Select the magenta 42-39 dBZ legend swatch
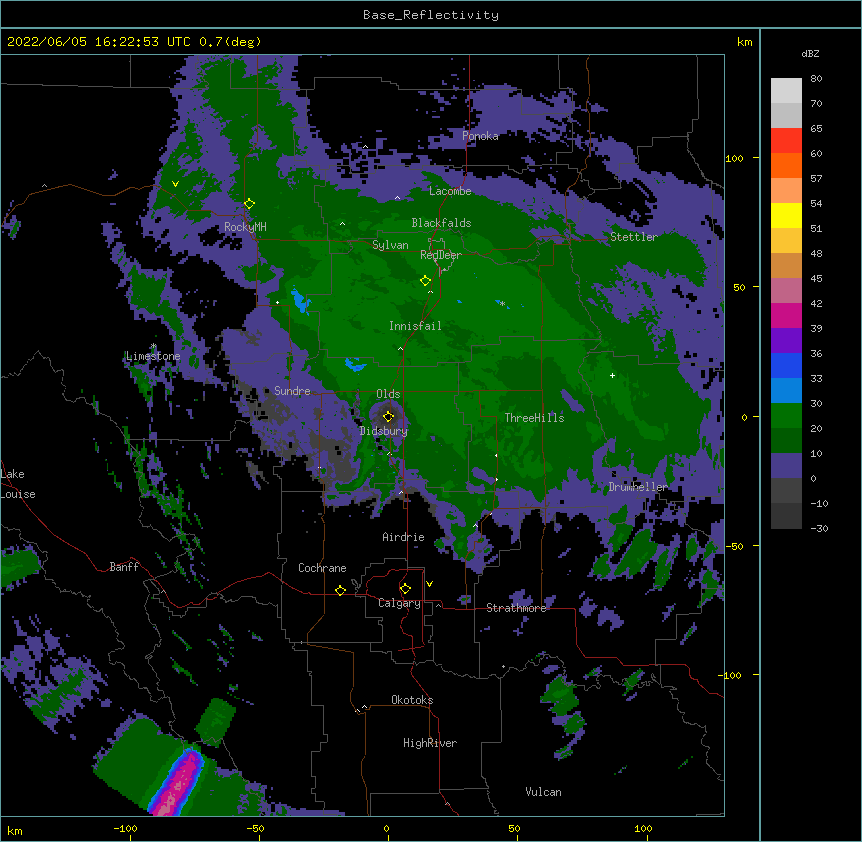This screenshot has width=862, height=842. [786, 315]
